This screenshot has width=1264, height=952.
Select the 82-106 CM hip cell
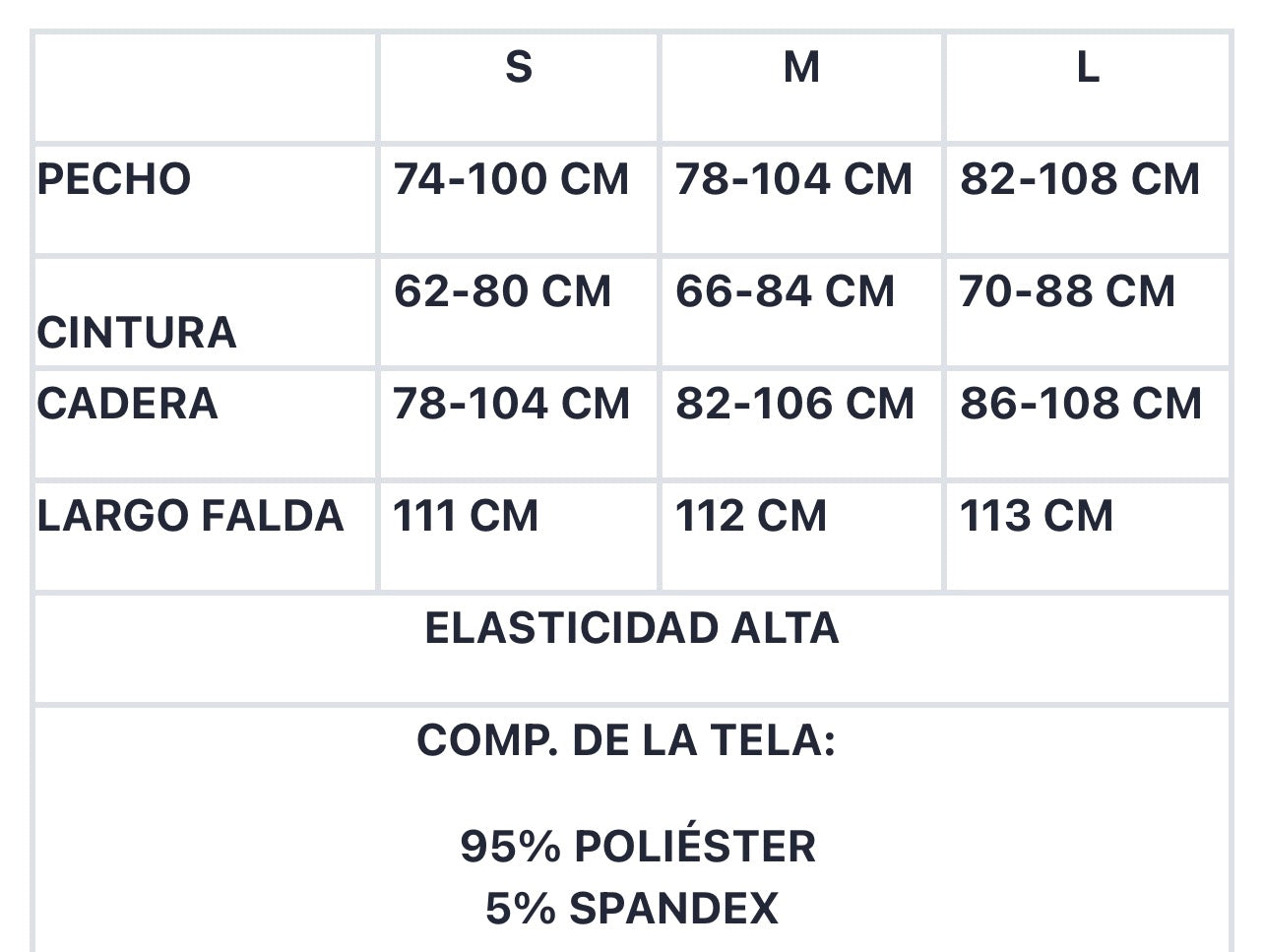(x=801, y=424)
